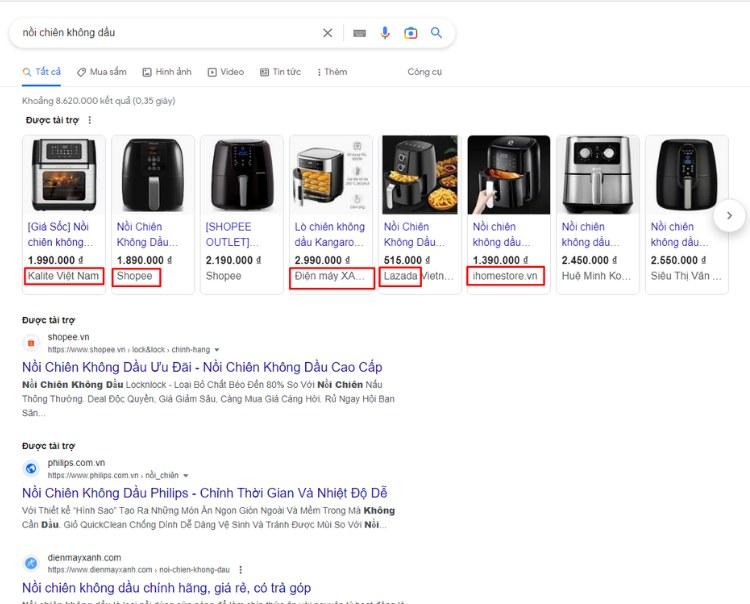The image size is (750, 604).
Task: Open three-dot menu next to dienmayxanh URL
Action: click(241, 570)
